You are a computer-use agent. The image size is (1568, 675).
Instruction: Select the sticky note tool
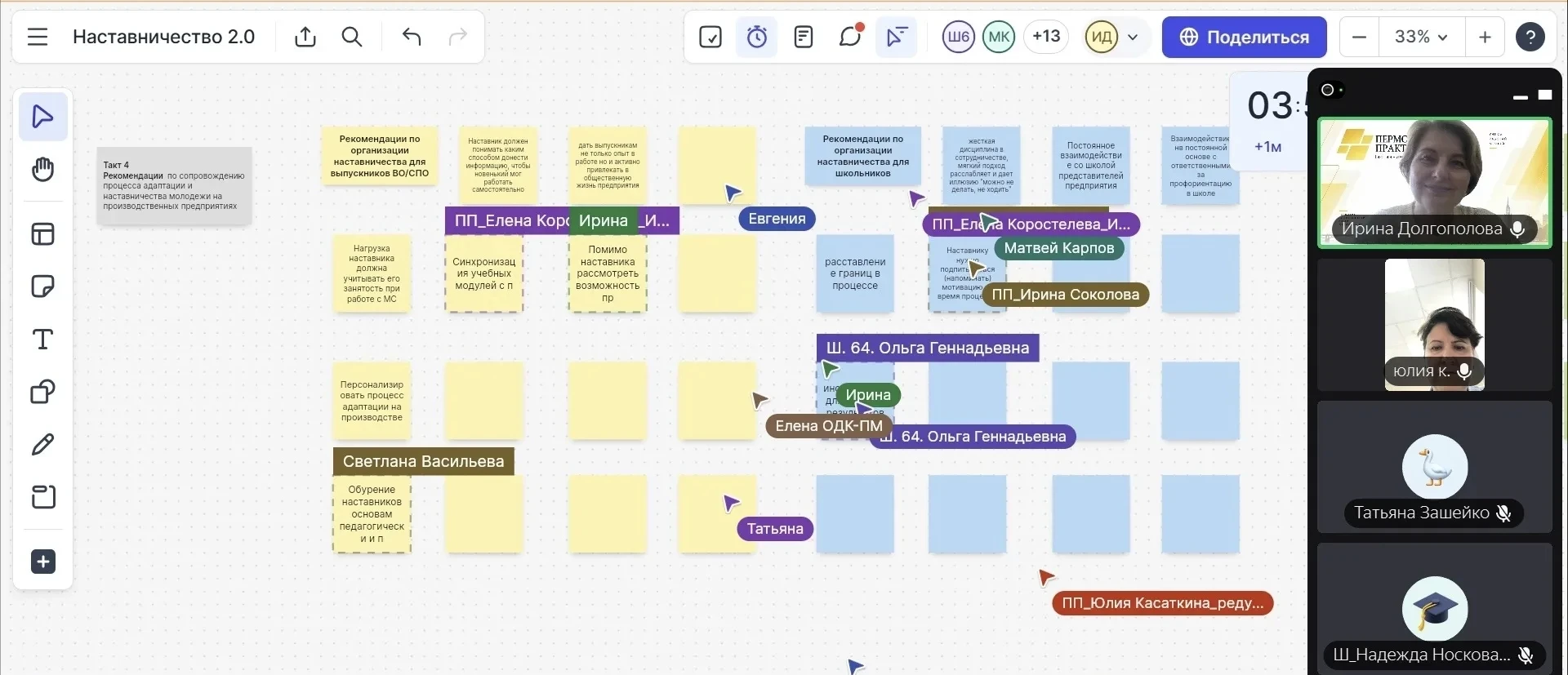[x=43, y=286]
